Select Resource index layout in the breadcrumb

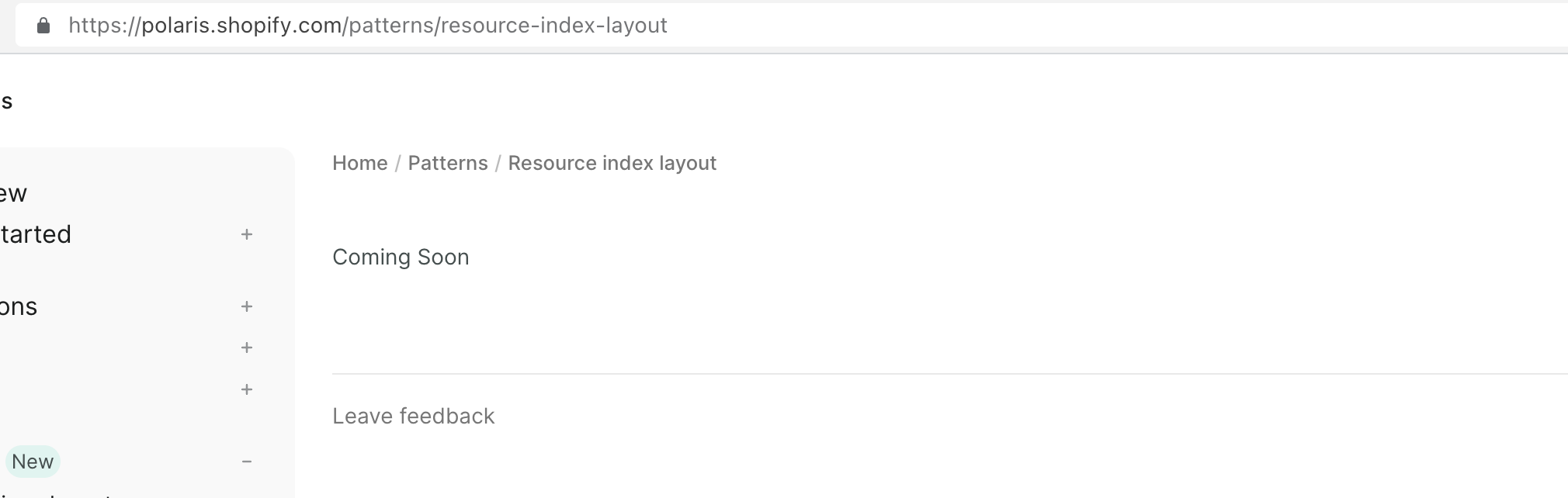coord(612,163)
